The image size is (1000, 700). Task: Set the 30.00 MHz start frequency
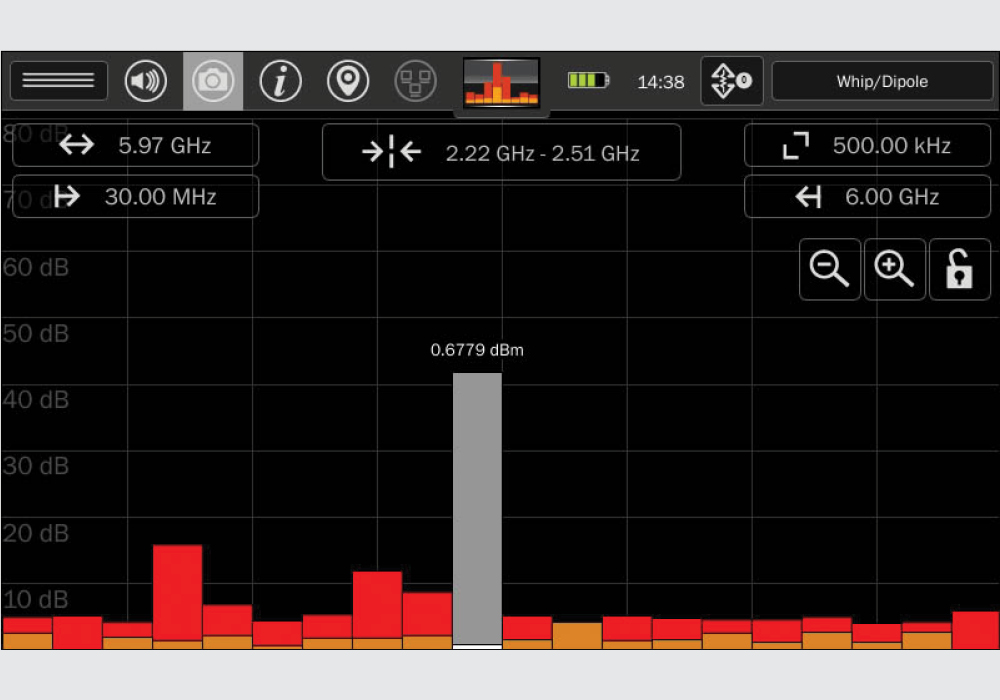[x=136, y=197]
